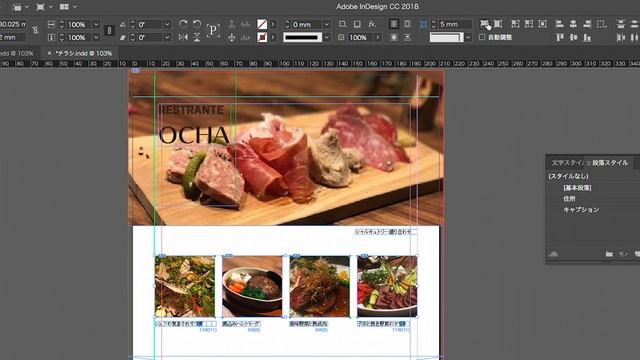Click the drop shadow icon
Screen dimensions: 640x360
tap(357, 24)
